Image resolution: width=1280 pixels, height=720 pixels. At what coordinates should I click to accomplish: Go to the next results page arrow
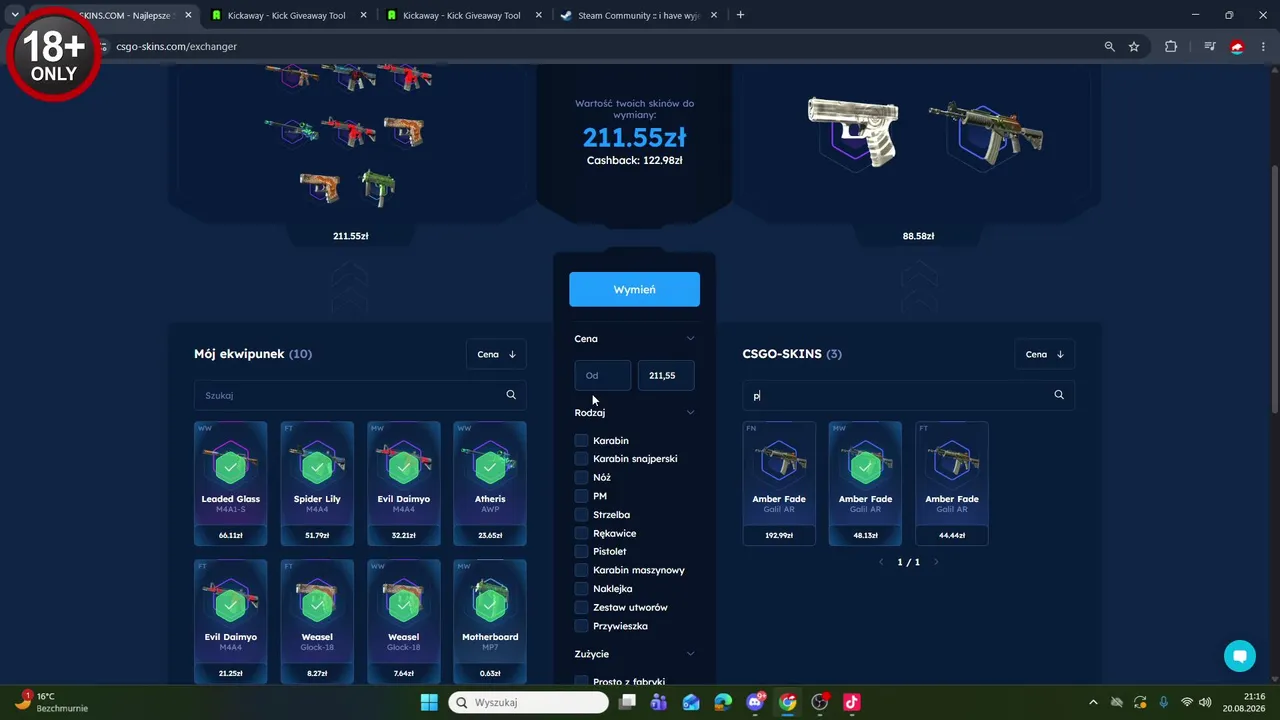936,562
